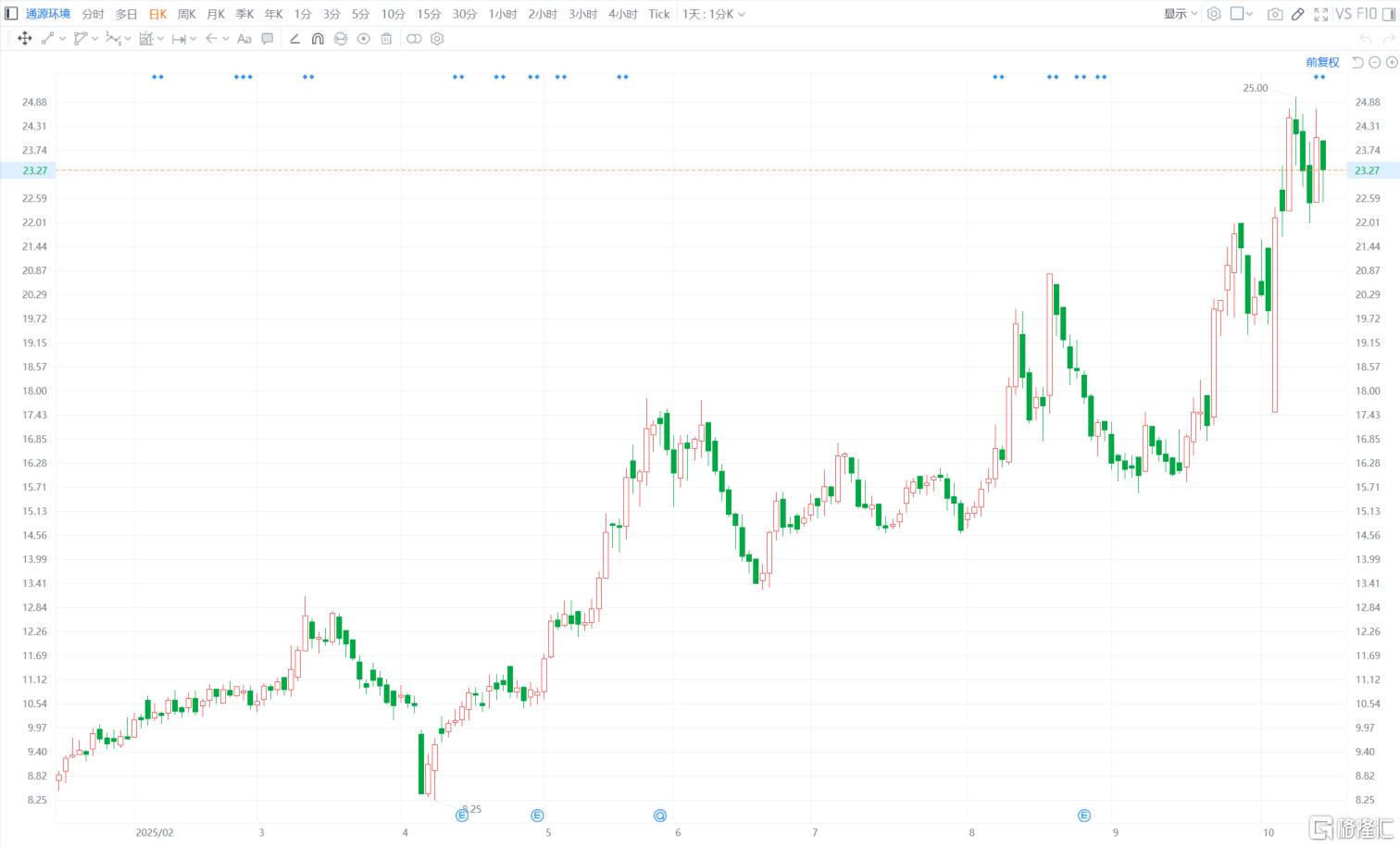
Task: Click the zoom out minus icon
Action: (1375, 62)
